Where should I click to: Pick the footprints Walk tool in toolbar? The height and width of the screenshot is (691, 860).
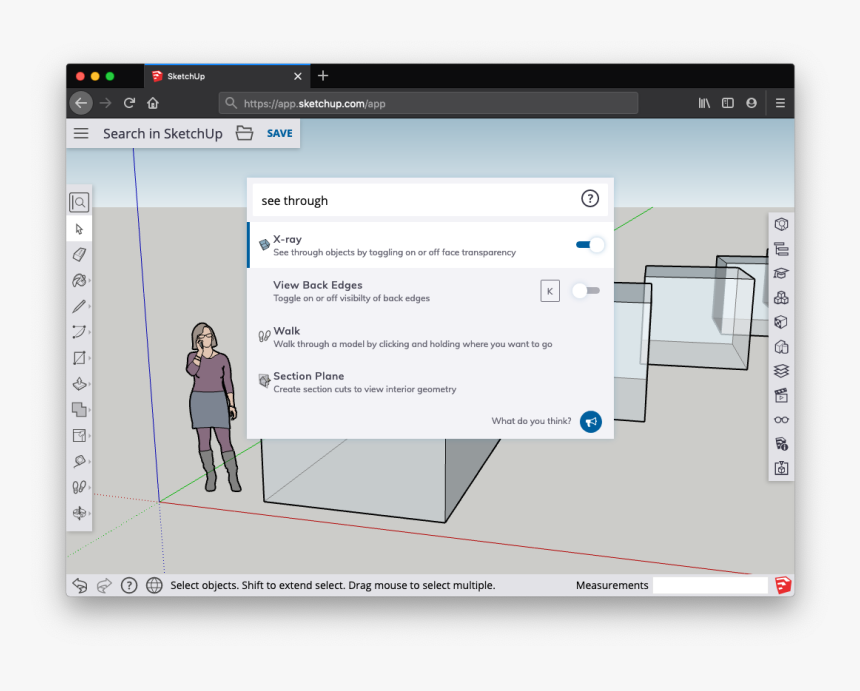point(79,487)
